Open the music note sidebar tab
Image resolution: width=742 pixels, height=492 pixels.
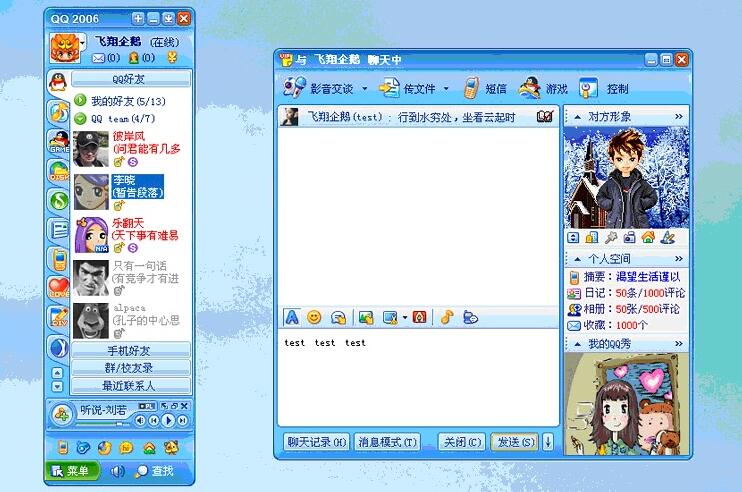click(60, 112)
